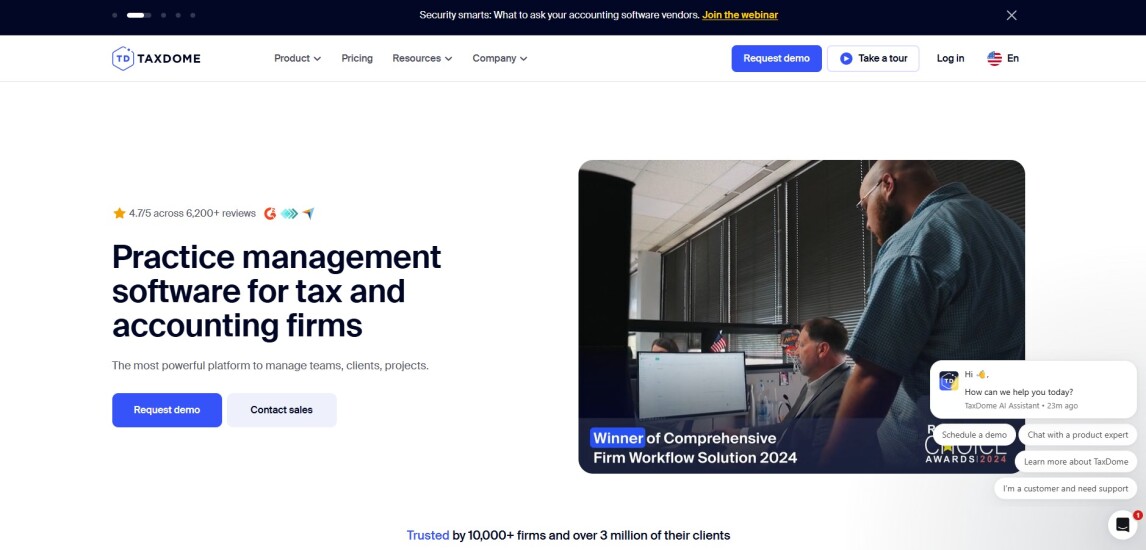
Task: Click the Capterra reviews arrow icon
Action: (309, 213)
